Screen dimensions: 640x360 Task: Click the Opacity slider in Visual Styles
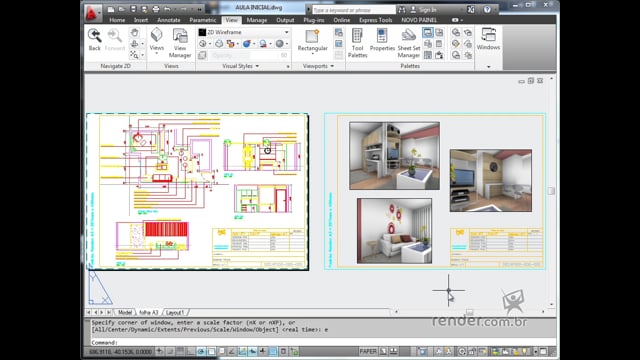click(245, 55)
